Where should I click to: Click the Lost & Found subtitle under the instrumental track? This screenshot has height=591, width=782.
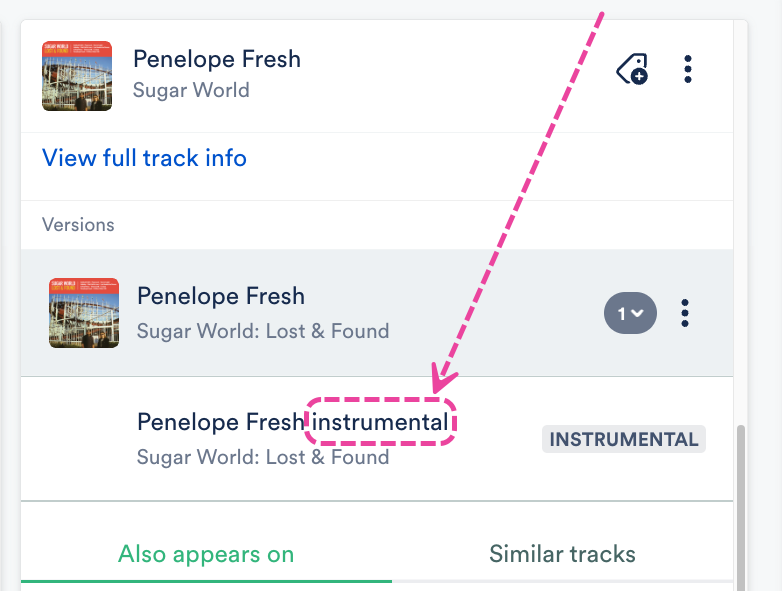(x=263, y=457)
